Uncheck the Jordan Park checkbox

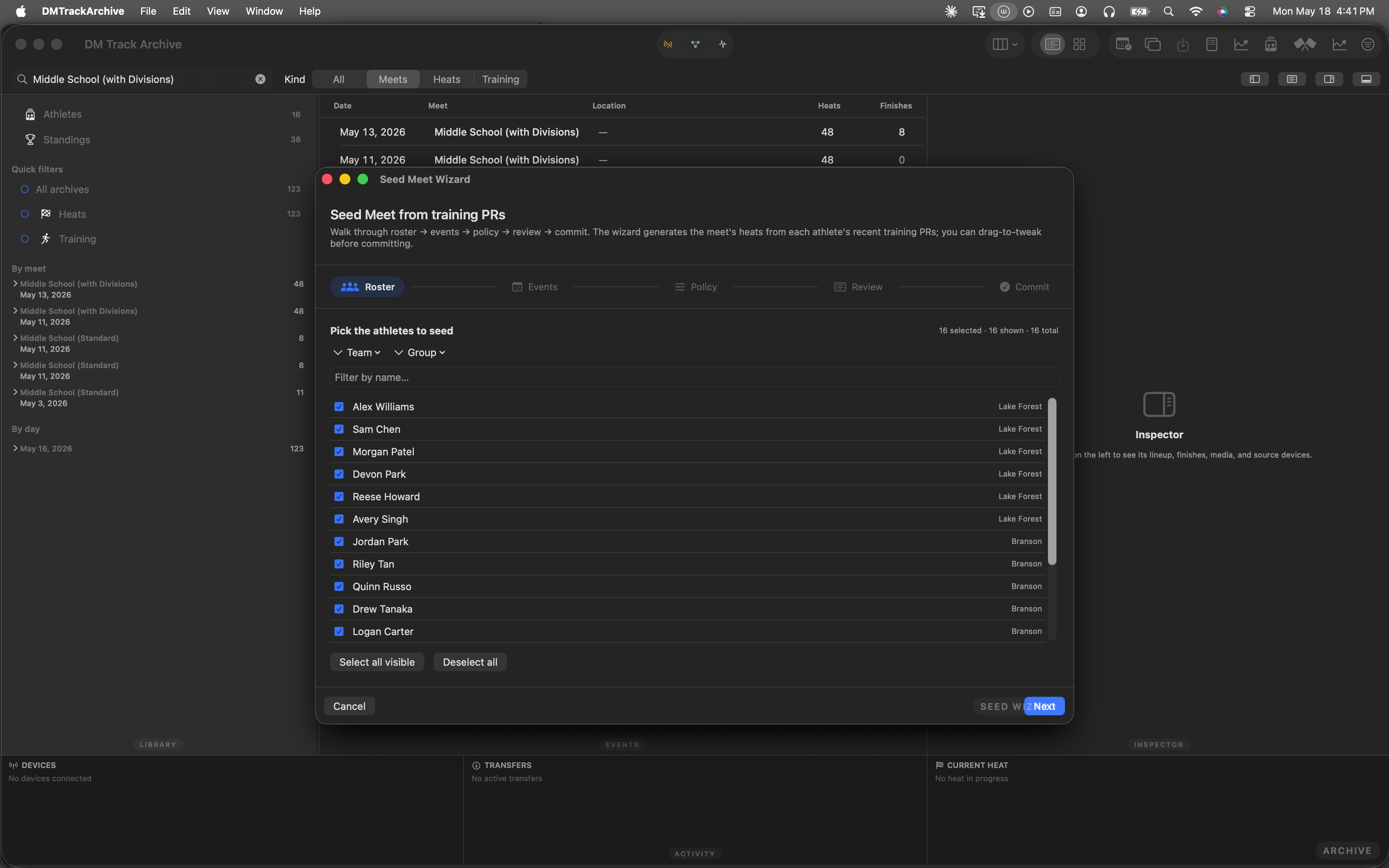(x=339, y=541)
